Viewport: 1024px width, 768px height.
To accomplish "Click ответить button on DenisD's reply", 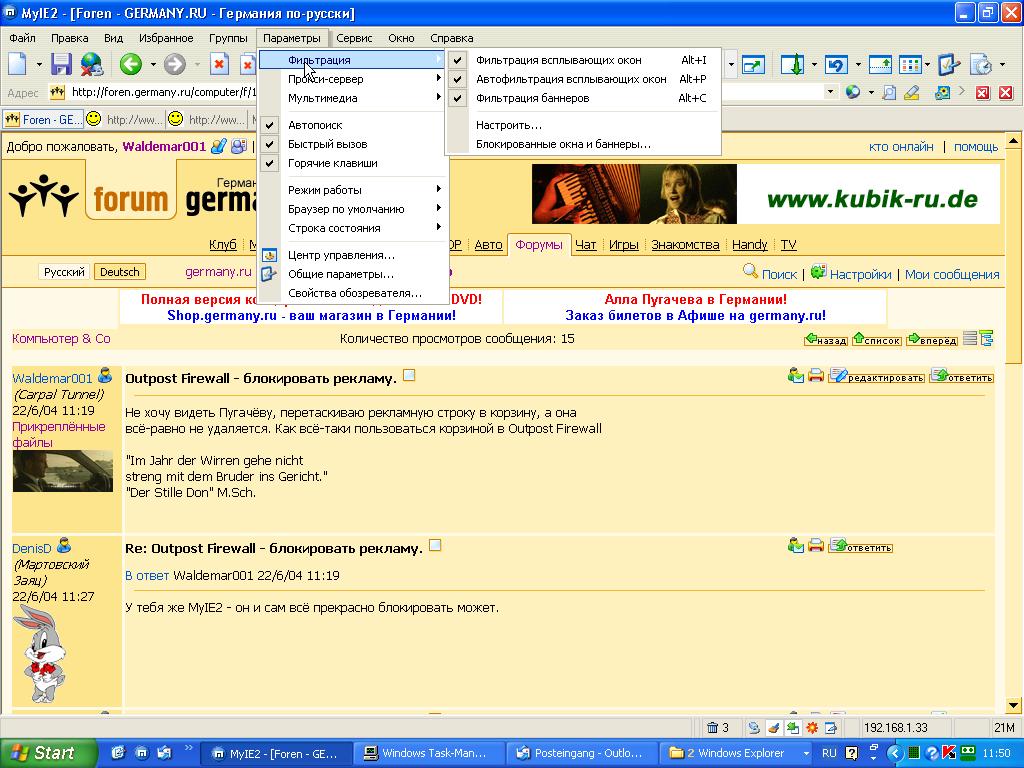I will 861,546.
